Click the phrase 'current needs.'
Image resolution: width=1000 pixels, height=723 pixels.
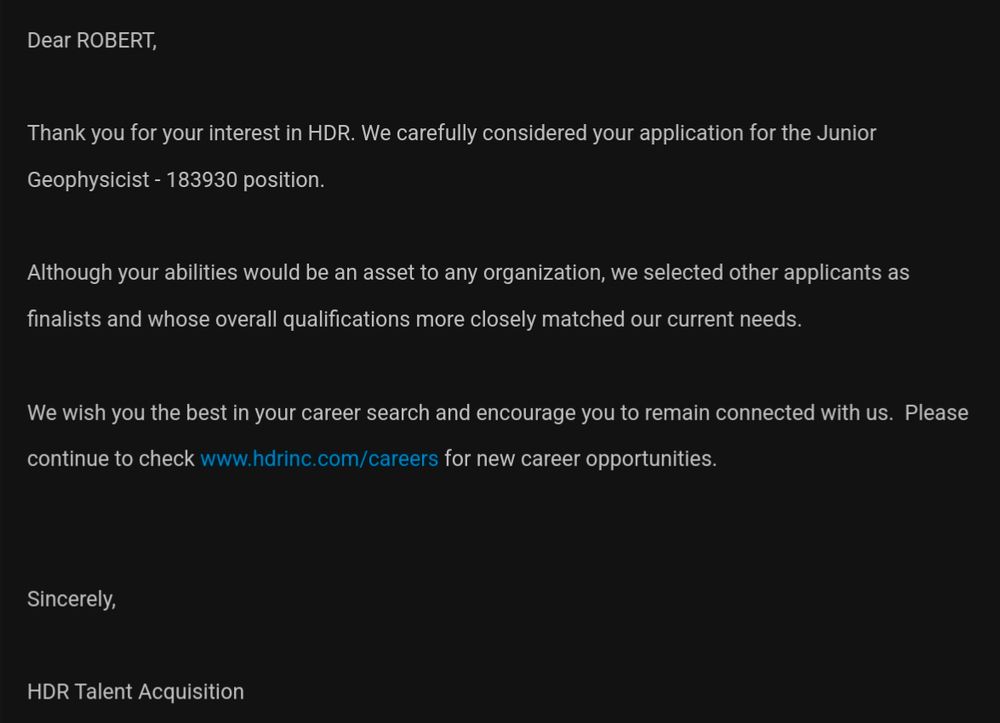(734, 319)
